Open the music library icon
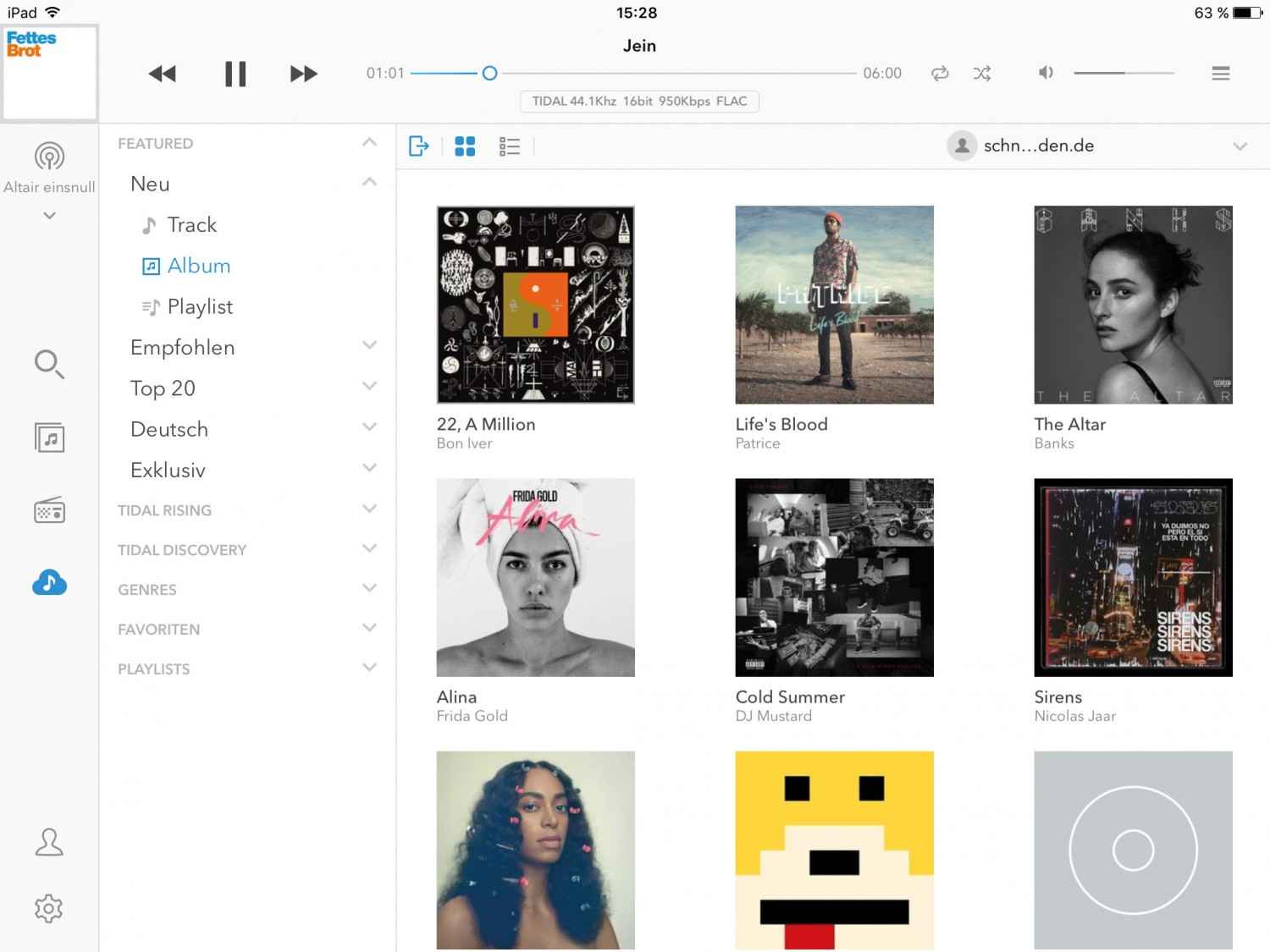 pyautogui.click(x=49, y=437)
